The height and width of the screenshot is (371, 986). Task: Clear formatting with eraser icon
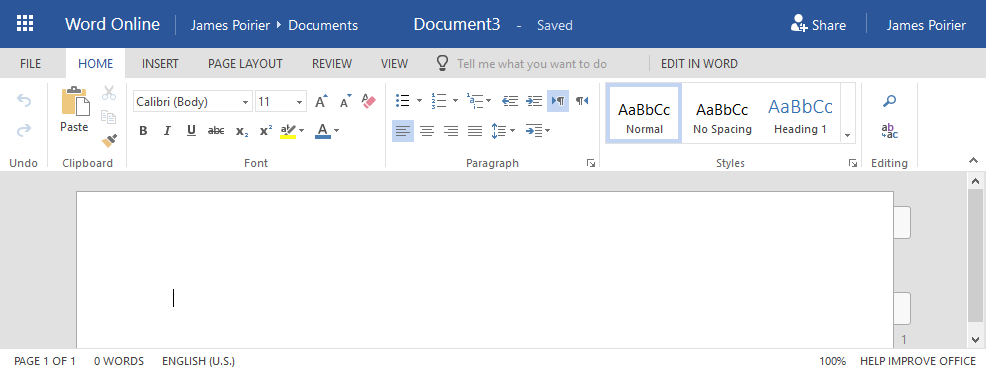368,101
